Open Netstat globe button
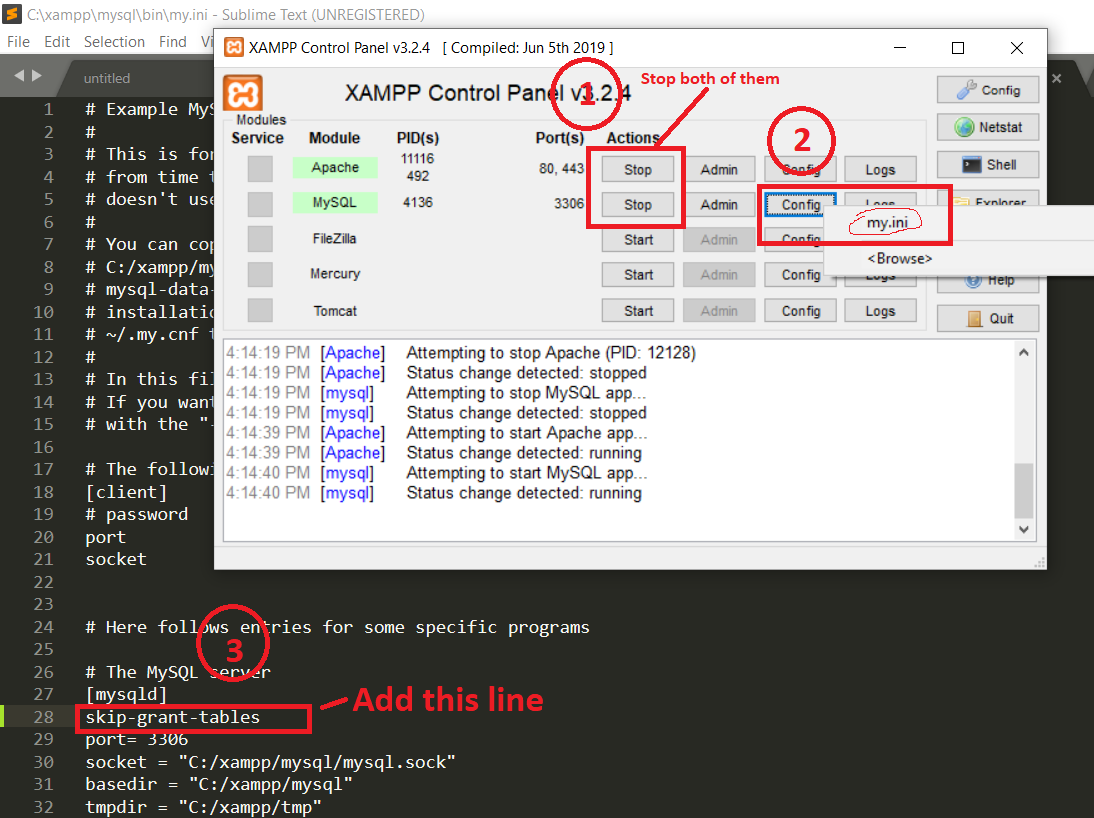 (987, 127)
